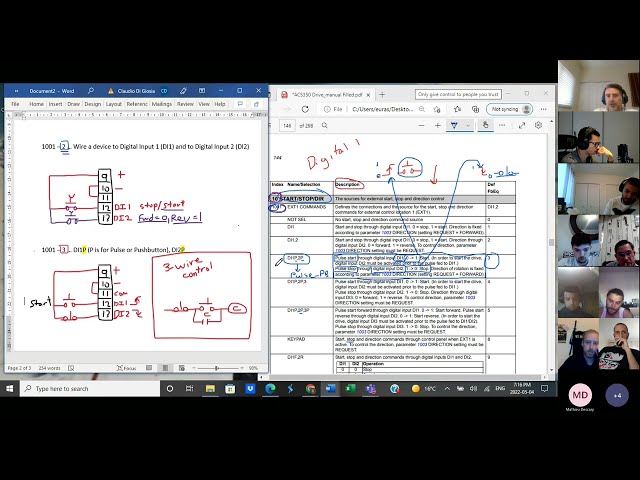This screenshot has height=480, width=640.
Task: Expand the pen options dropdown arrow in PDF toolbar
Action: click(467, 125)
